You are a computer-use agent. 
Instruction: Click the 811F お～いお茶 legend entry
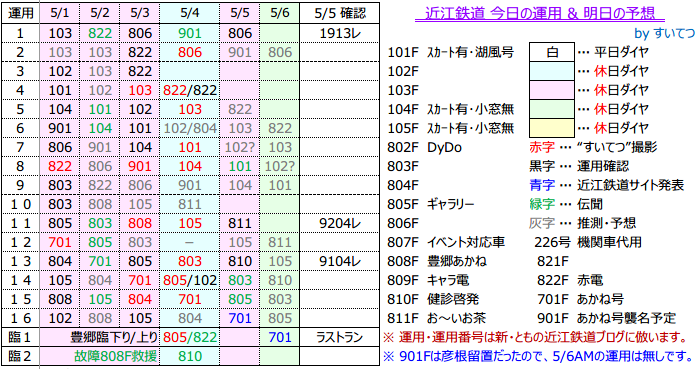[437, 318]
